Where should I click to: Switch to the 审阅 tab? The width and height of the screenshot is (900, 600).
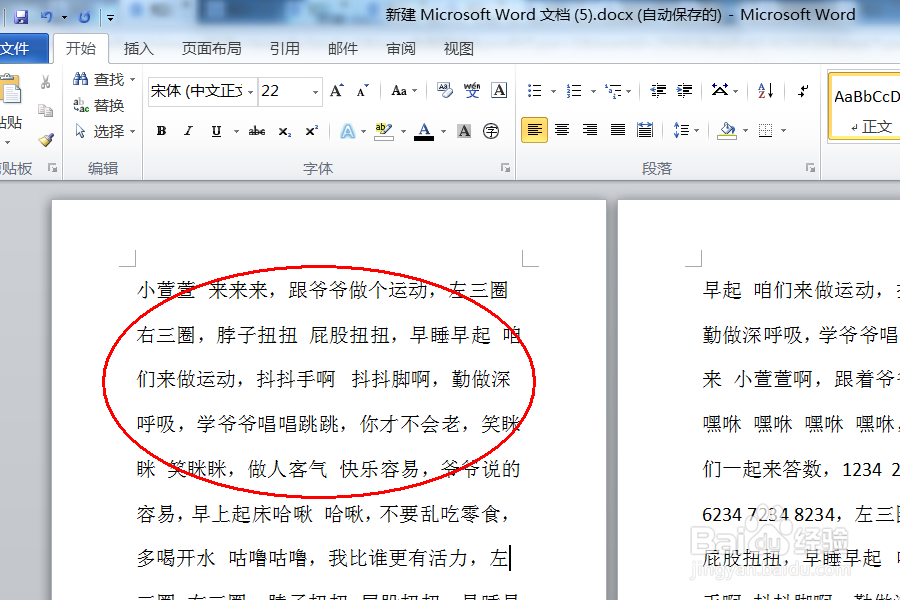[x=401, y=49]
